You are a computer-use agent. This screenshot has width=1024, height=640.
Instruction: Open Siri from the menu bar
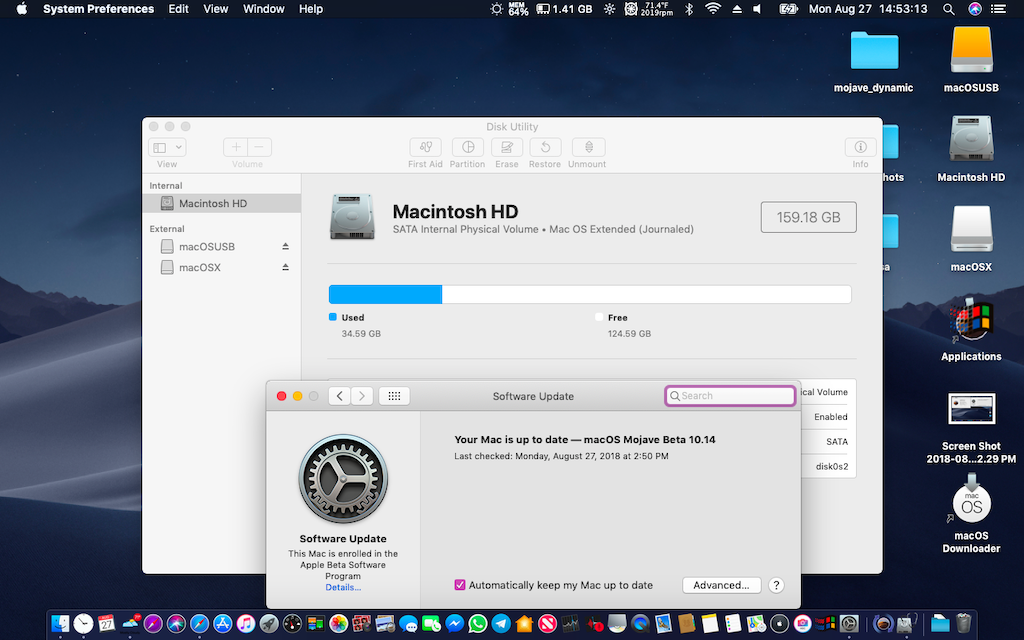click(x=974, y=9)
